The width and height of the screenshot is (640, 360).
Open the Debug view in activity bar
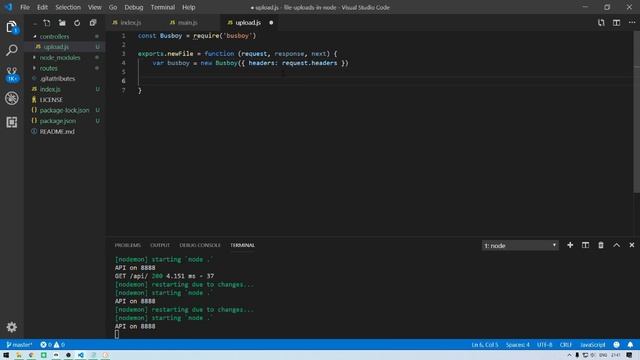point(12,98)
